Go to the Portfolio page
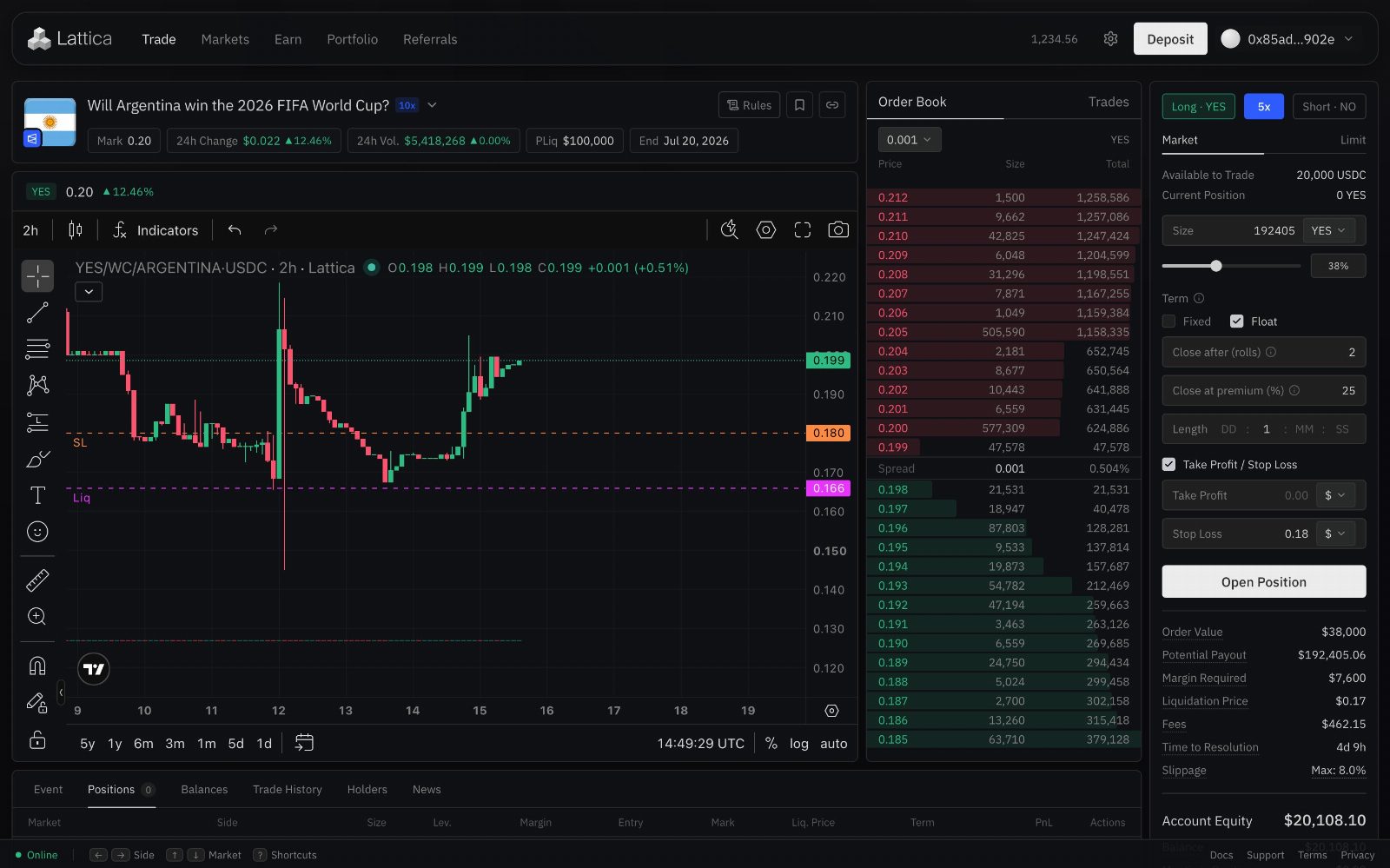 pos(353,39)
